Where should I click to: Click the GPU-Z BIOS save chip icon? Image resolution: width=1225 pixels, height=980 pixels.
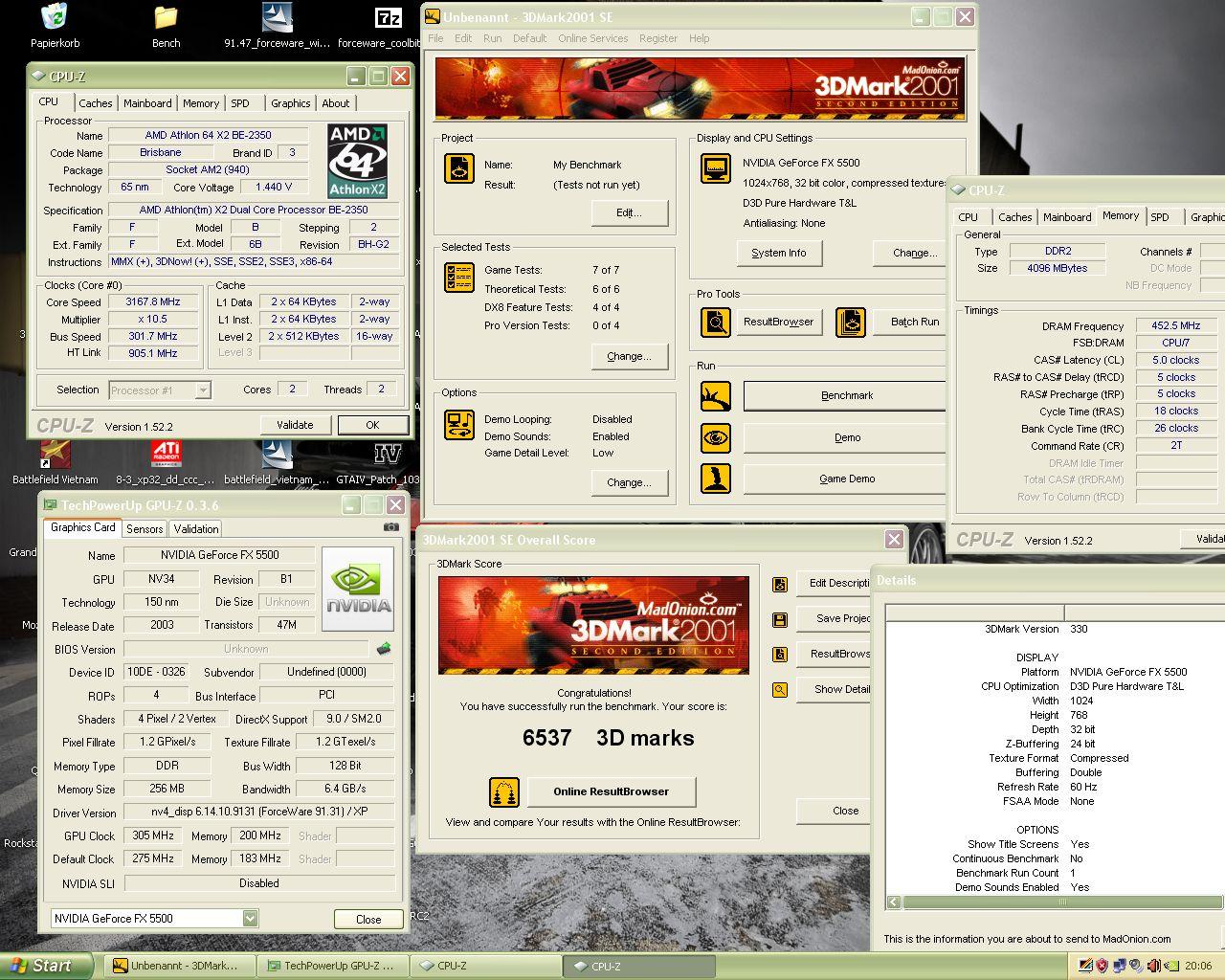[384, 649]
